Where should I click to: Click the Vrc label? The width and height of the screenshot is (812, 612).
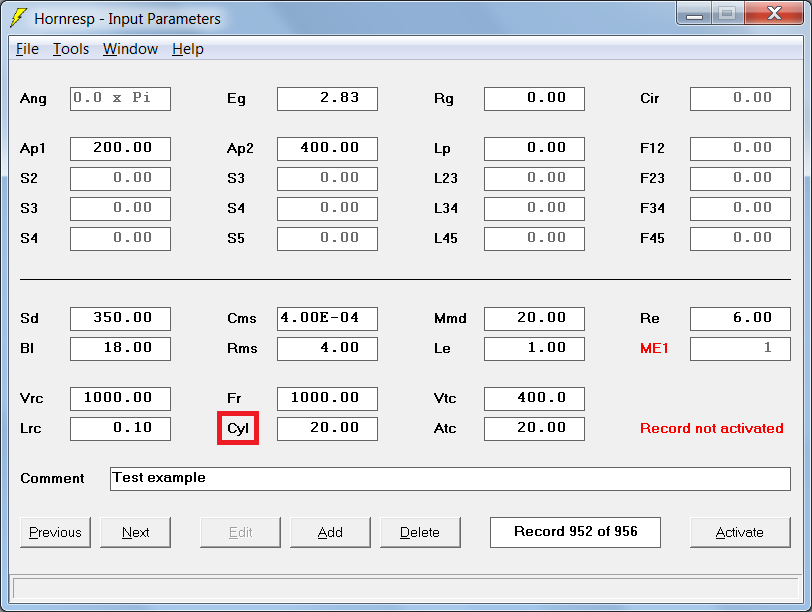pyautogui.click(x=32, y=398)
